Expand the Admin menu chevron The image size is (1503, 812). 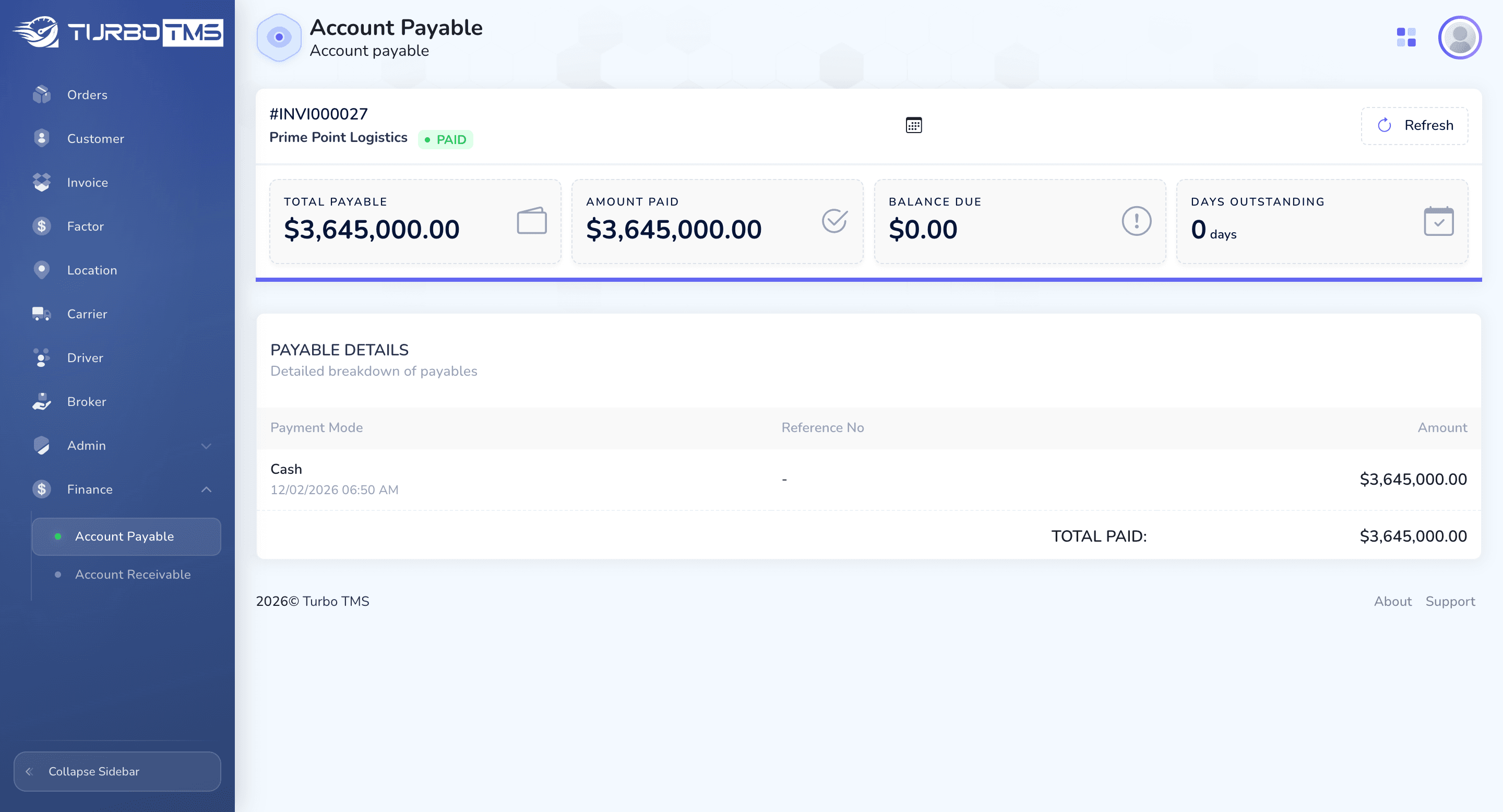(x=206, y=446)
